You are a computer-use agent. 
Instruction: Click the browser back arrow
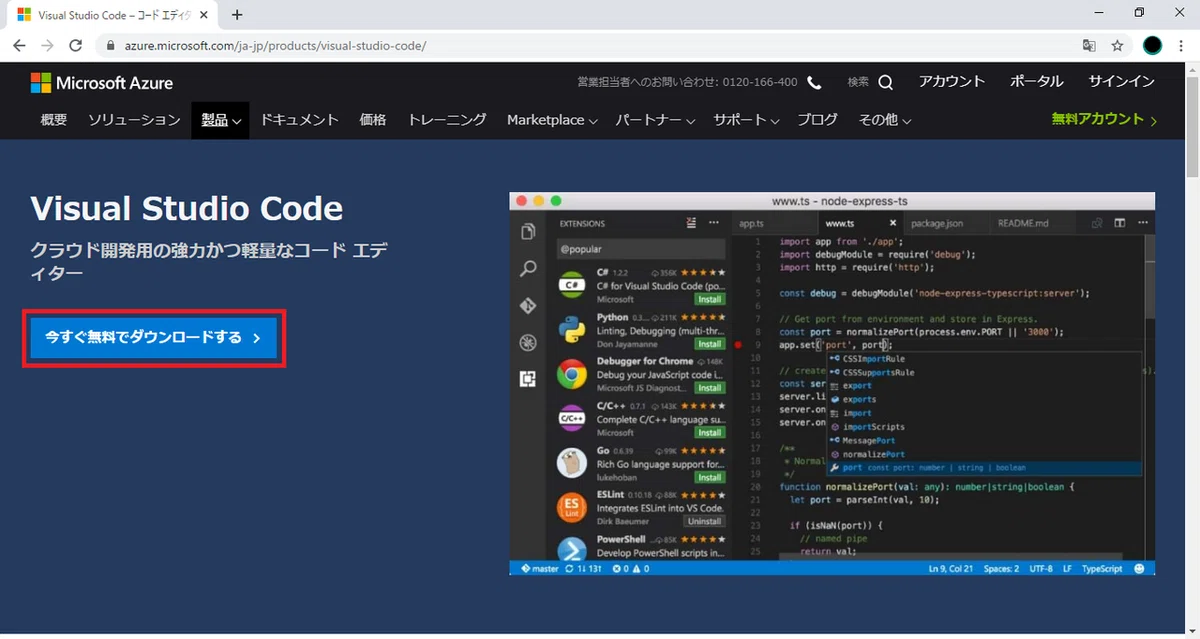[x=19, y=46]
